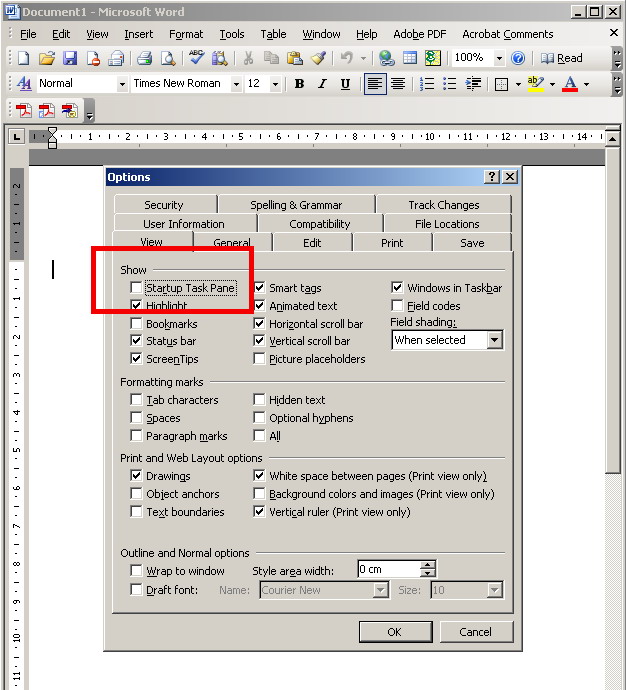Toggle Bold formatting
The height and width of the screenshot is (690, 626).
point(299,84)
